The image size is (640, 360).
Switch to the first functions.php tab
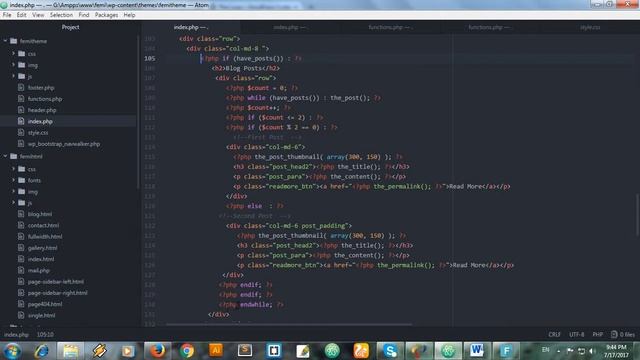coord(390,27)
